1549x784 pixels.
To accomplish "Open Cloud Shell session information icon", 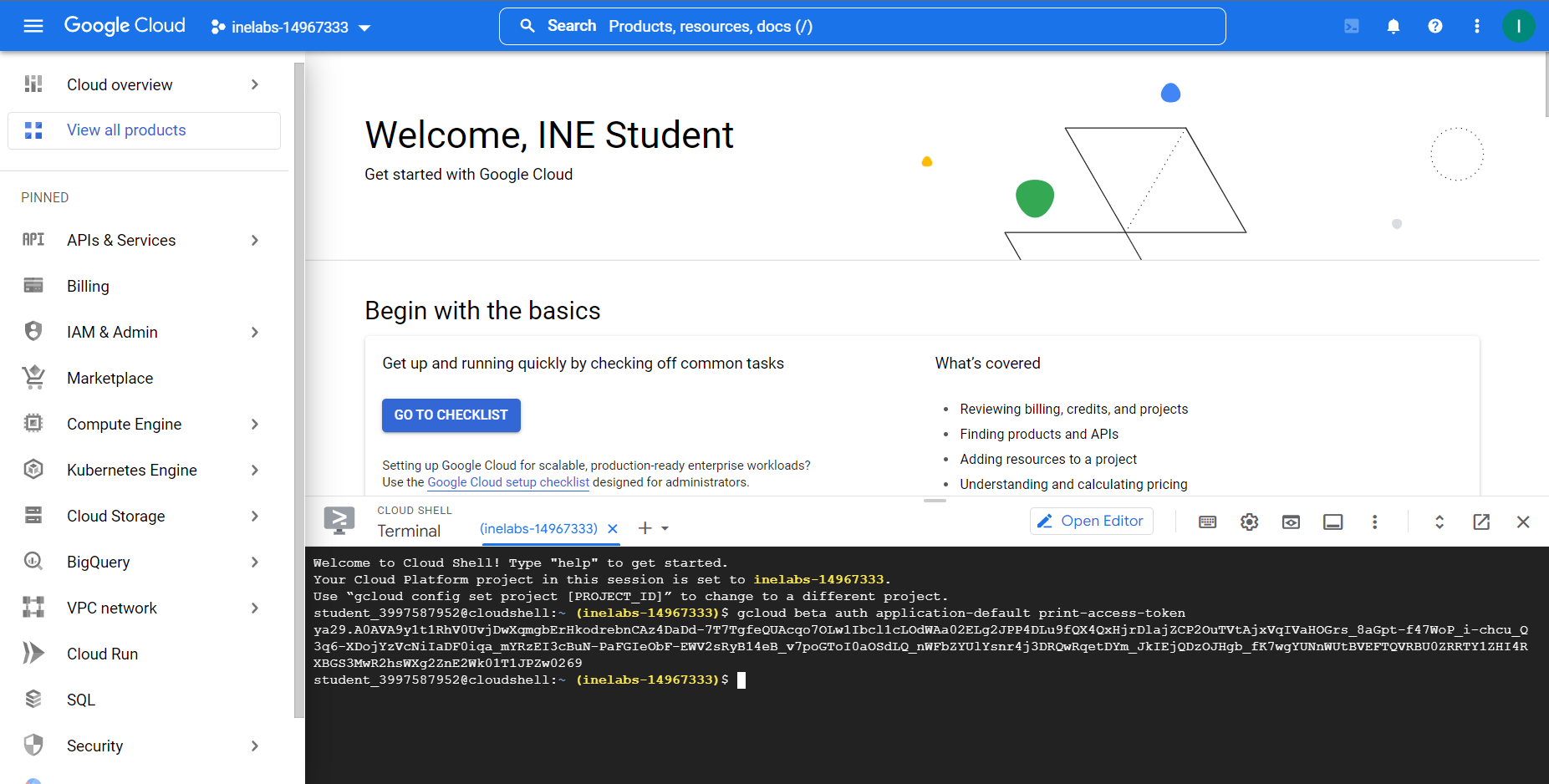I will tap(1333, 522).
